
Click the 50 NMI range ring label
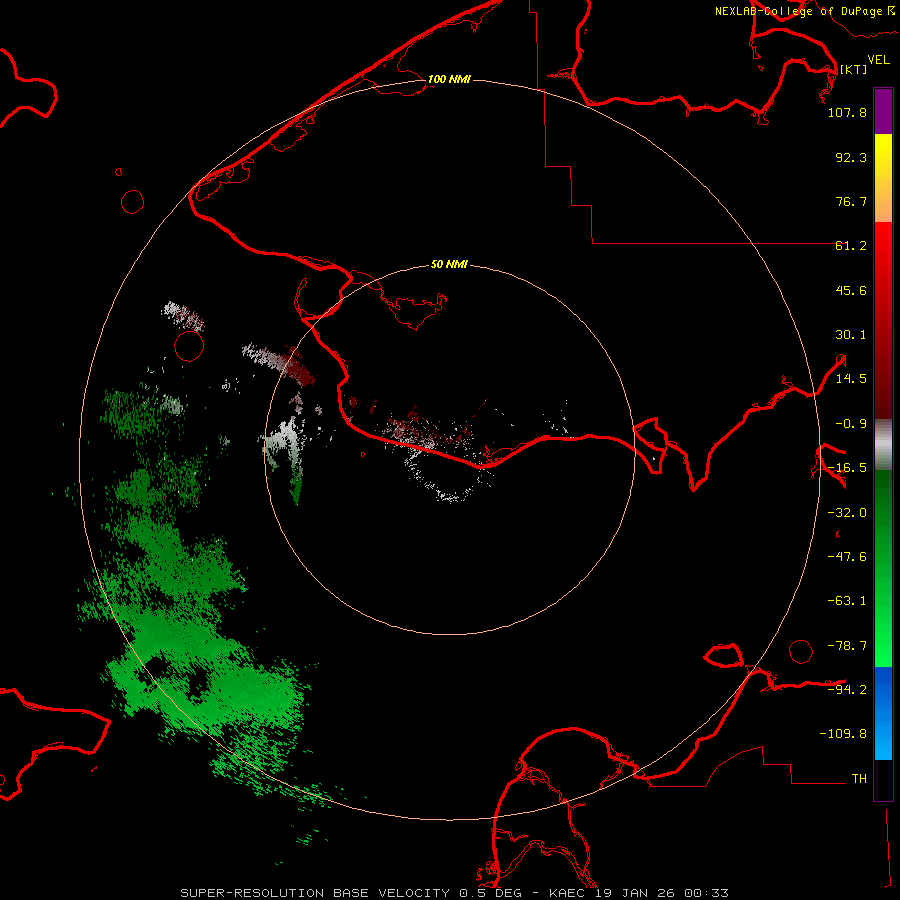pos(449,264)
